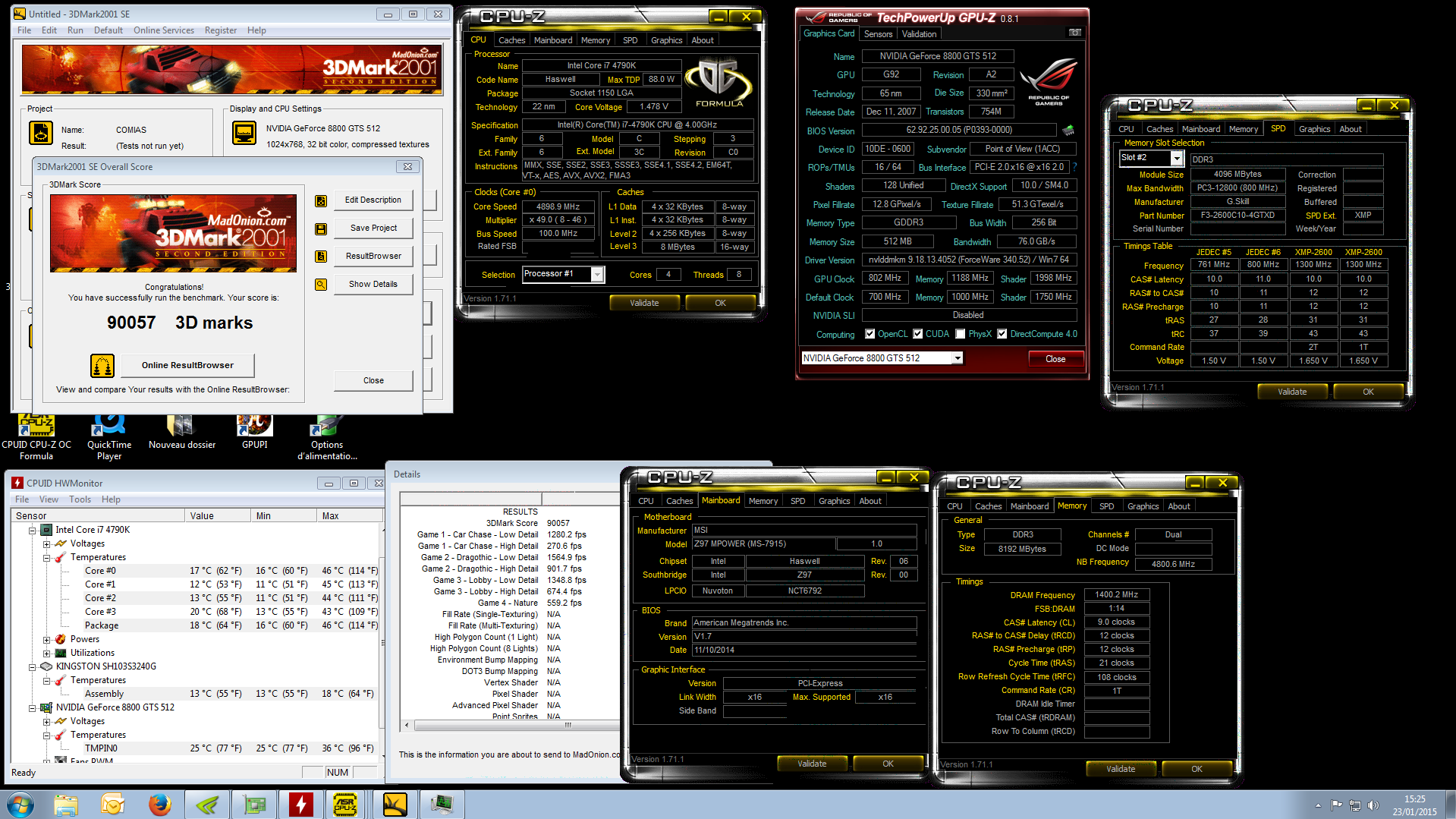Open the Processor #1 selection dropdown
1456x819 pixels.
click(597, 275)
